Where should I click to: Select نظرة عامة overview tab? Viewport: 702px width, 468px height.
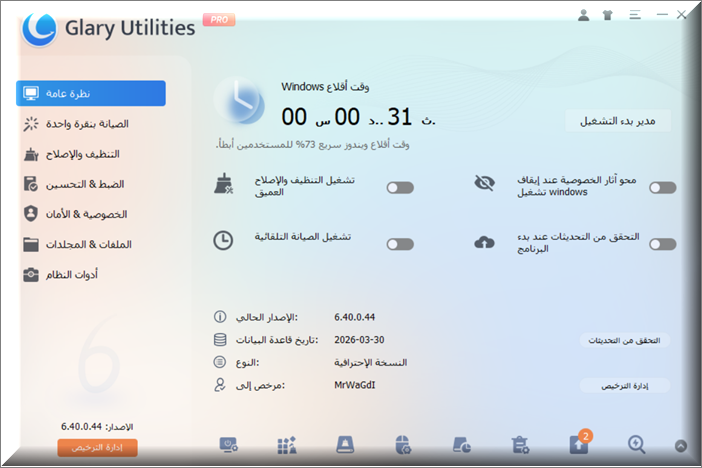[x=91, y=93]
